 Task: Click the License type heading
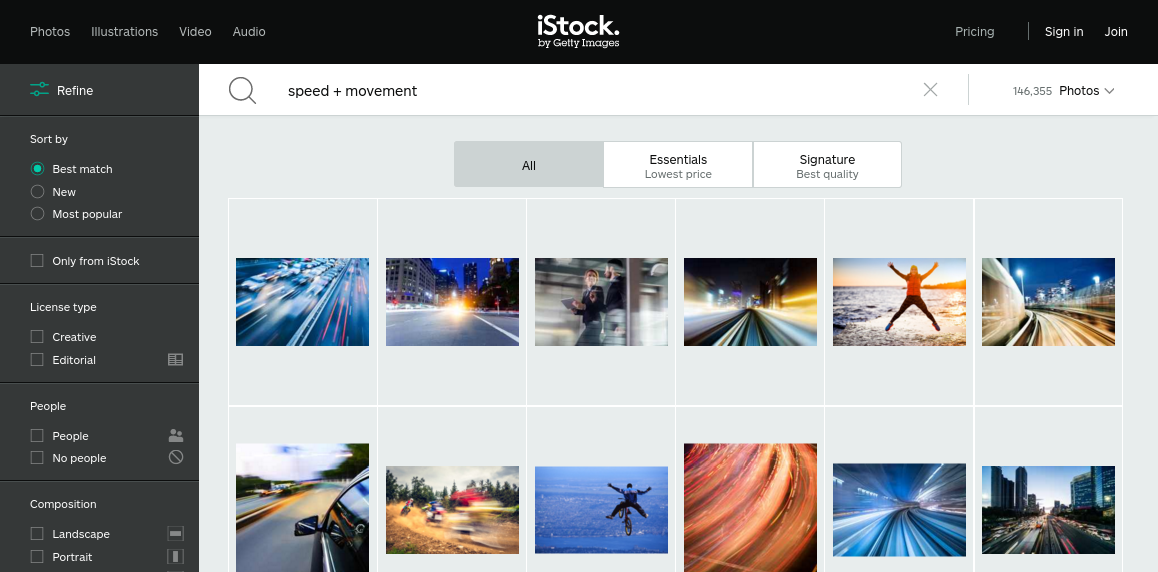pyautogui.click(x=63, y=307)
